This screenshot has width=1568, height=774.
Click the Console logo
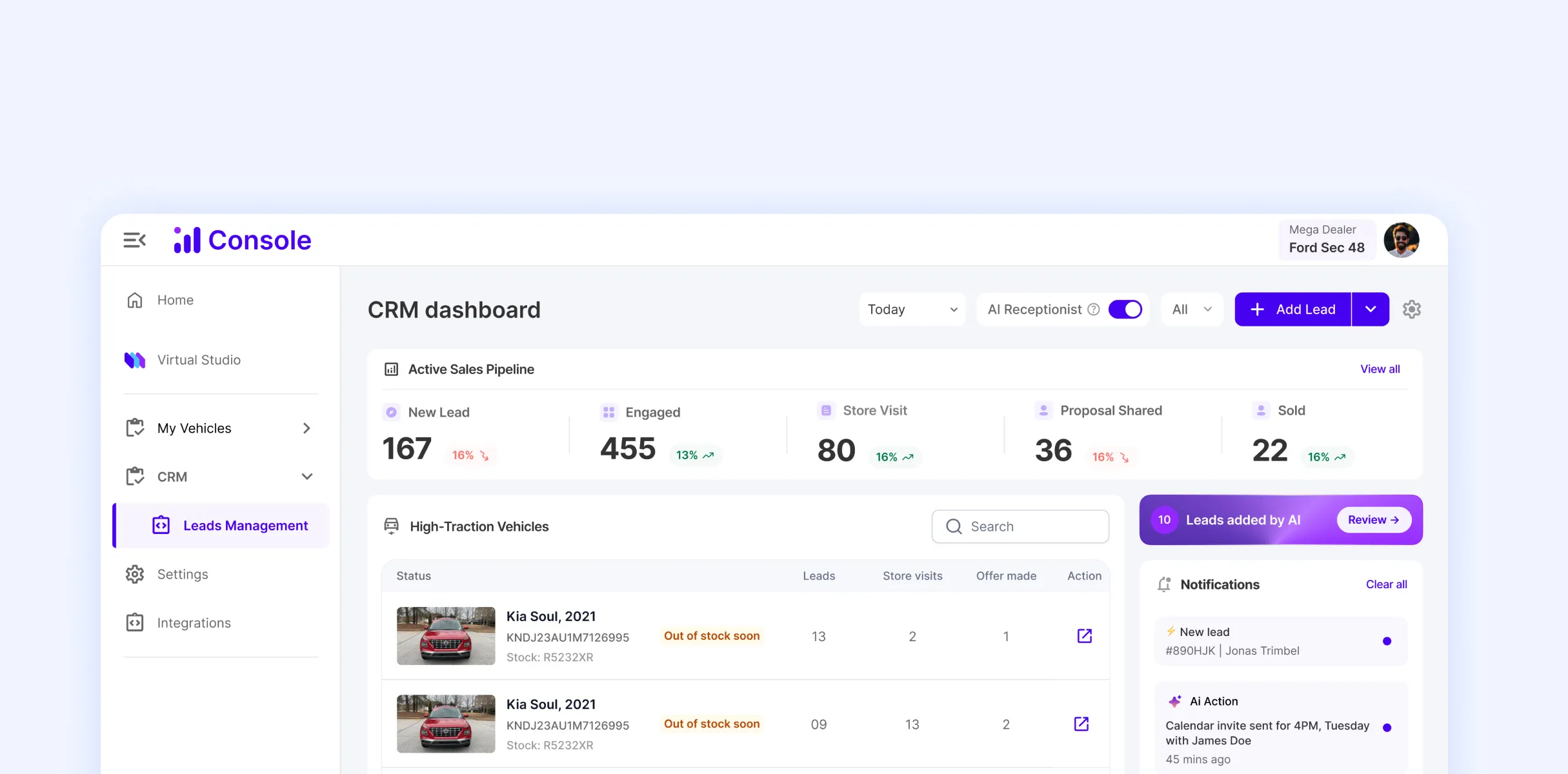click(243, 241)
